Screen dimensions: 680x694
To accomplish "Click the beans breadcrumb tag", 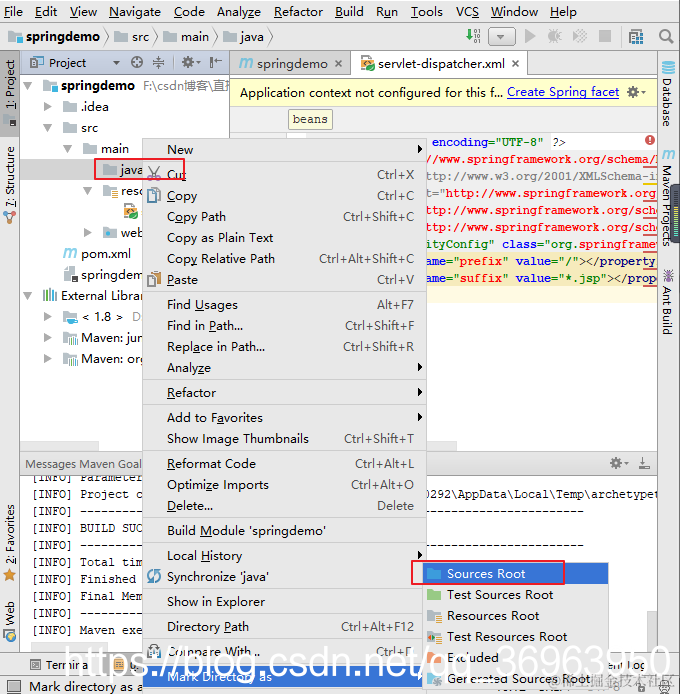I will click(x=310, y=119).
